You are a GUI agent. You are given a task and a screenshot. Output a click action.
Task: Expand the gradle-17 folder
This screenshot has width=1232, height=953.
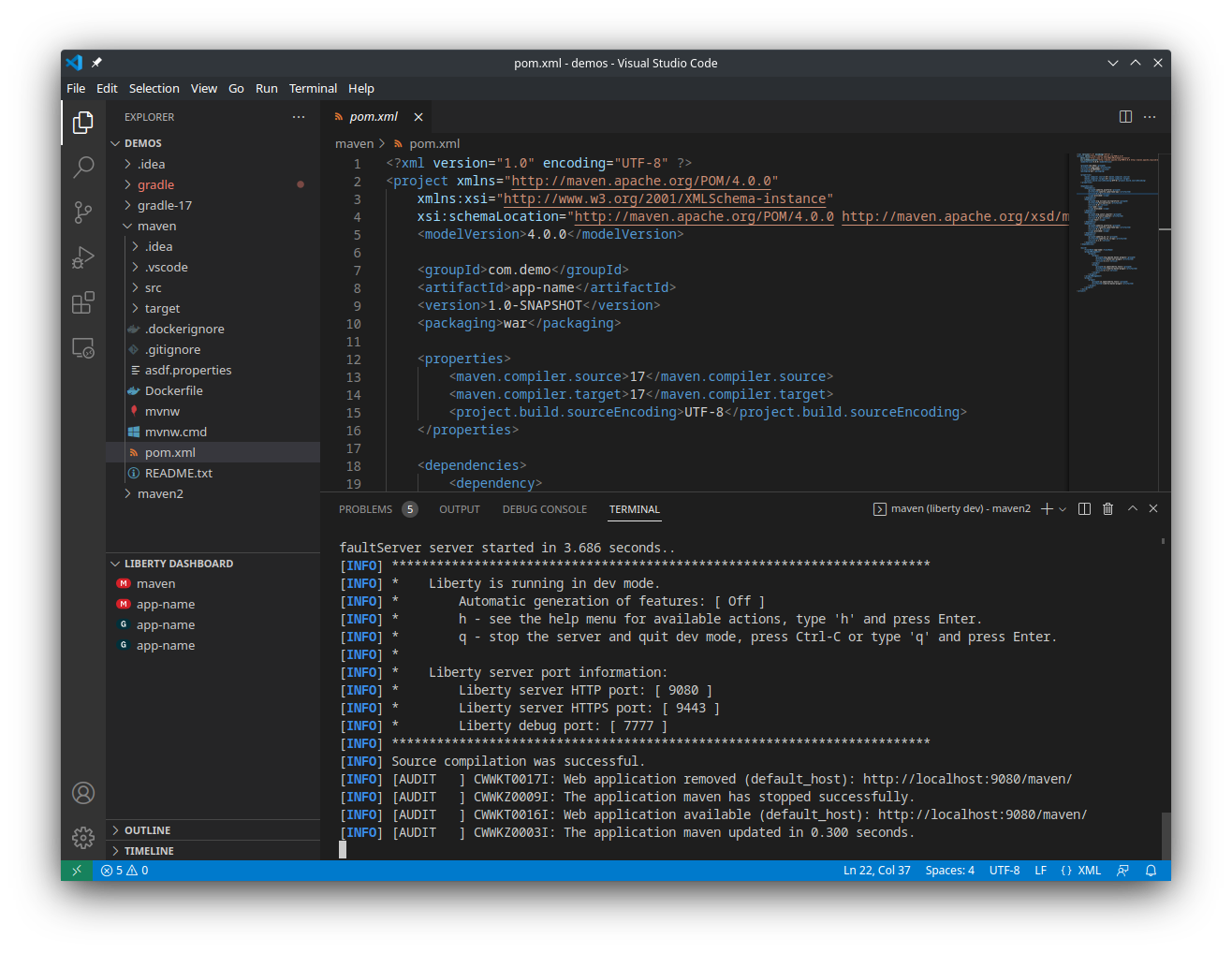pyautogui.click(x=213, y=205)
